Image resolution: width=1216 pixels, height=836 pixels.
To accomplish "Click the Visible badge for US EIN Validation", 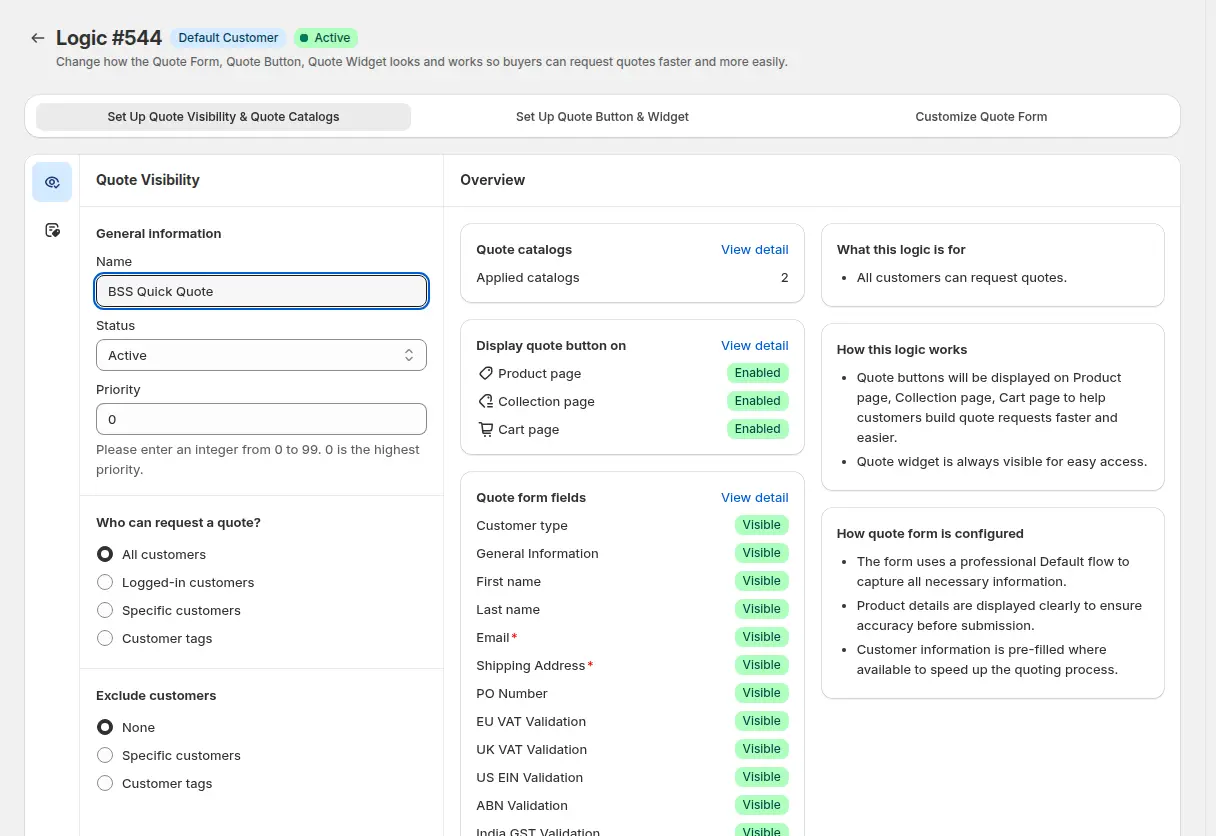I will [761, 777].
